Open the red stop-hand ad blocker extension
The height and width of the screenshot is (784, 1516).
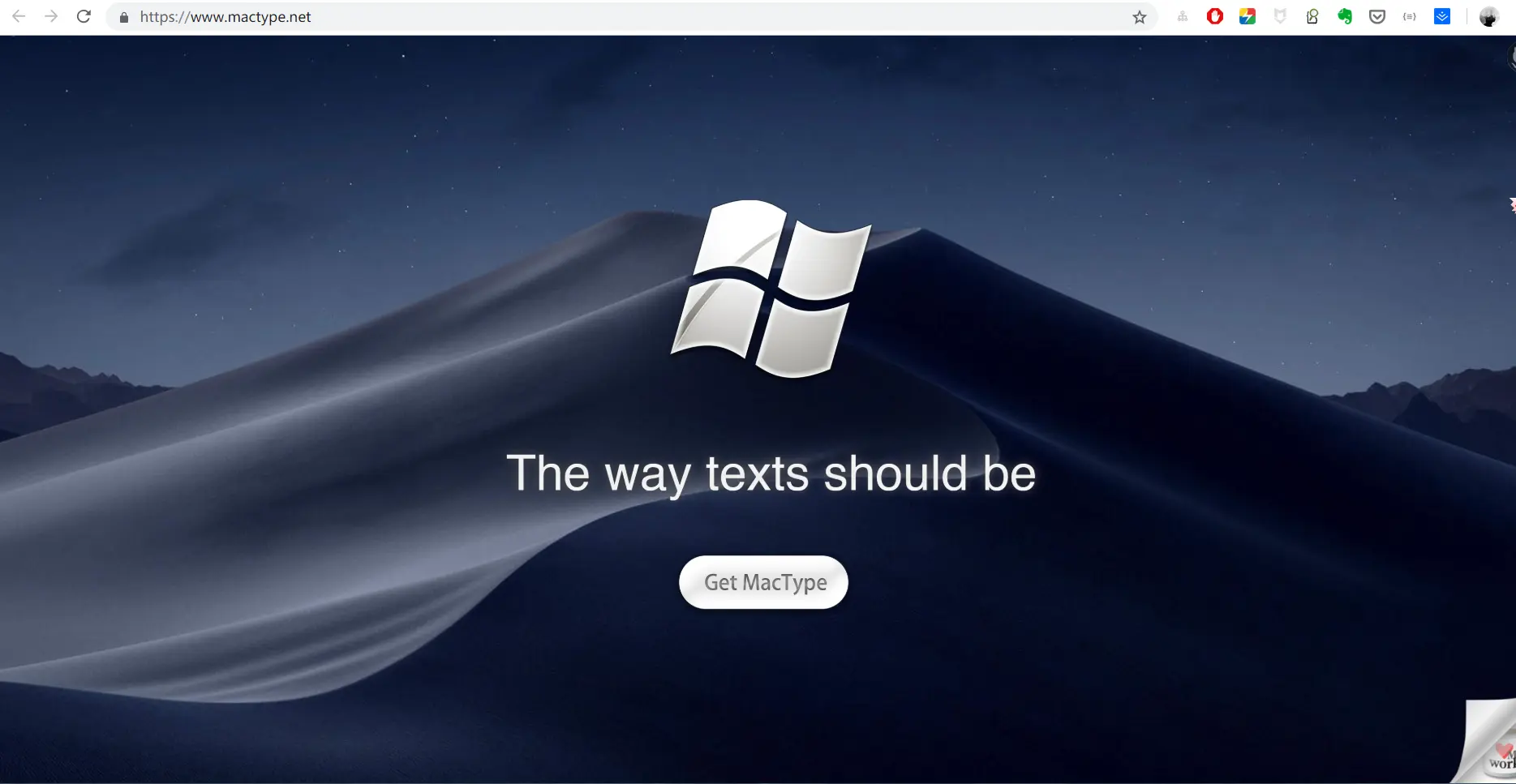click(x=1215, y=16)
